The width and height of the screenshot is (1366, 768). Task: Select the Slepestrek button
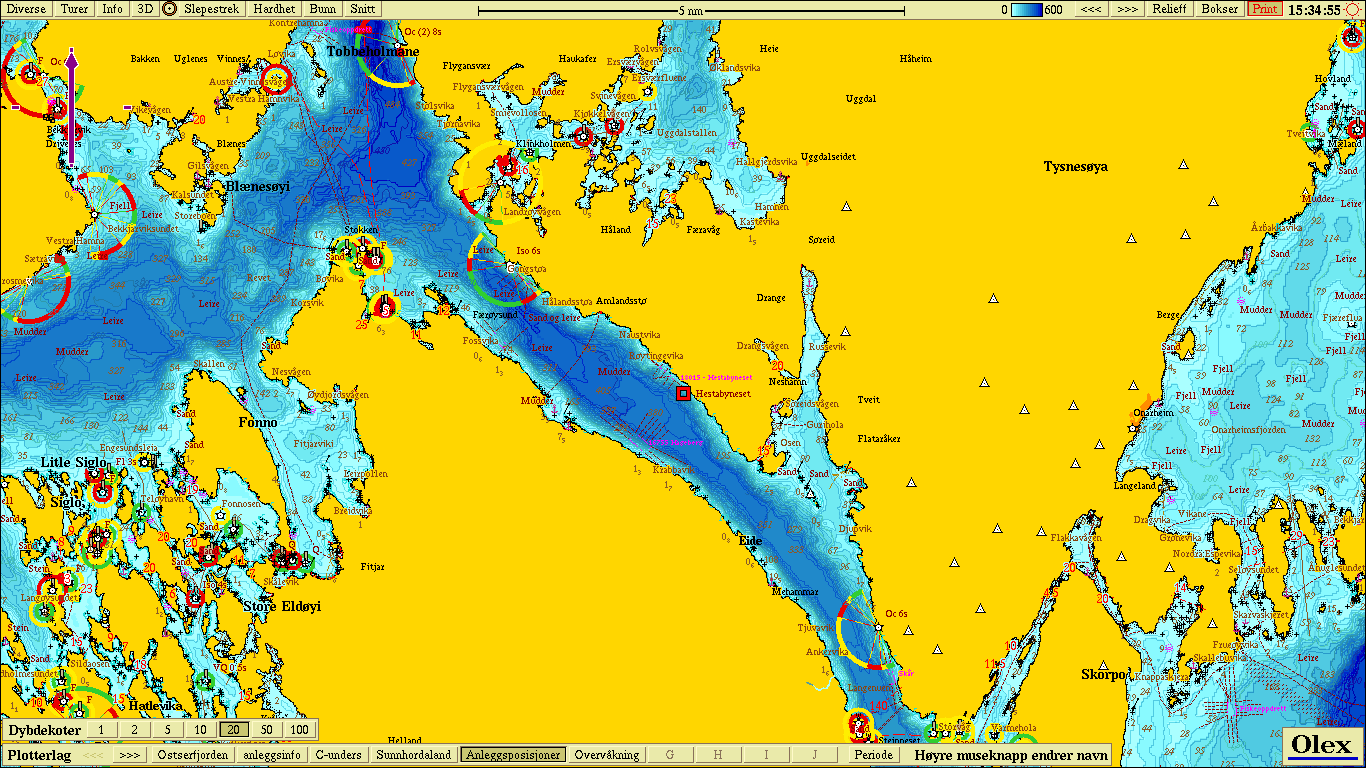coord(212,9)
